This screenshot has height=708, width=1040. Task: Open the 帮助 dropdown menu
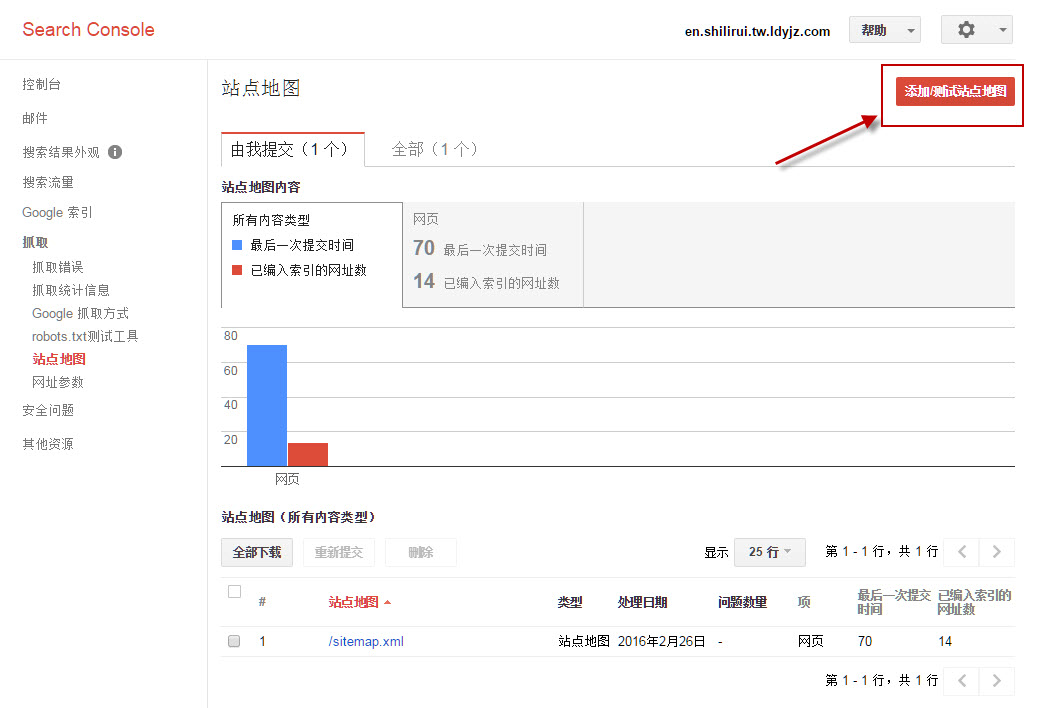point(884,29)
